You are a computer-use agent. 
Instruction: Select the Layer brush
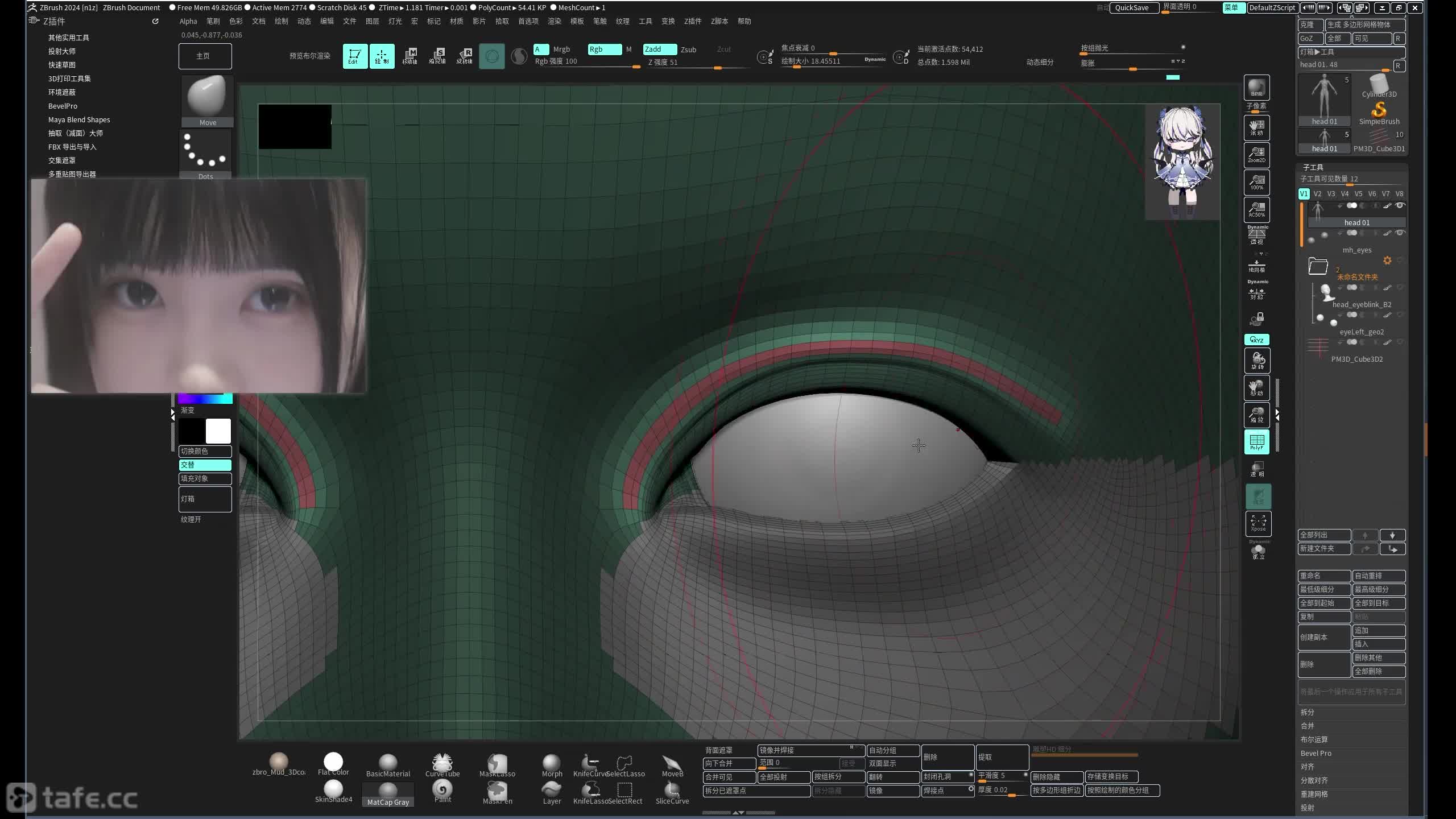[x=552, y=792]
